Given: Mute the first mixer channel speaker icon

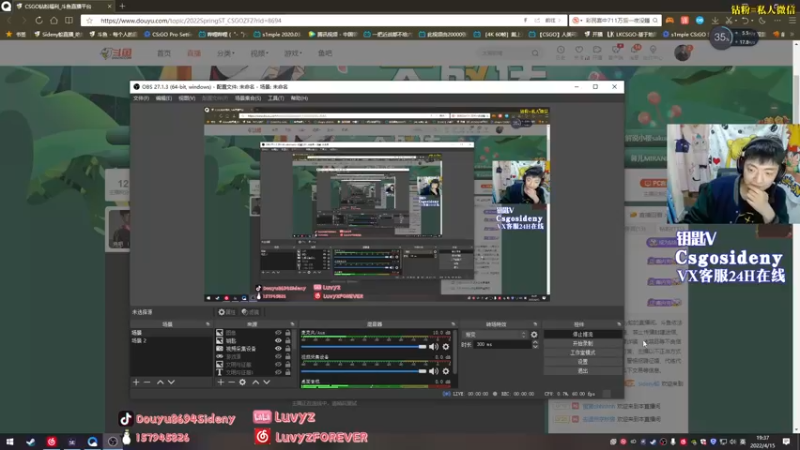Looking at the screenshot, I should (x=434, y=347).
